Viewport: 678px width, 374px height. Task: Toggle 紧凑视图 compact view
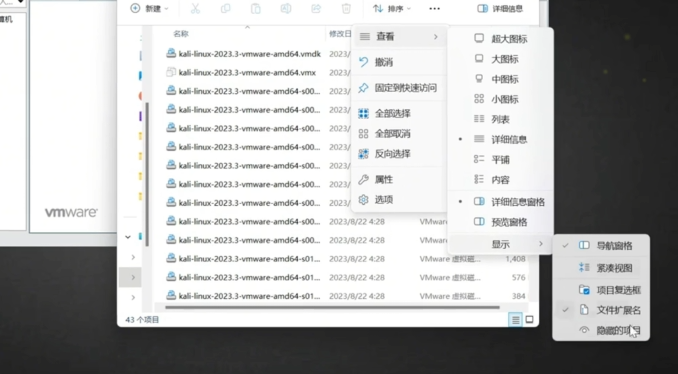click(601, 268)
